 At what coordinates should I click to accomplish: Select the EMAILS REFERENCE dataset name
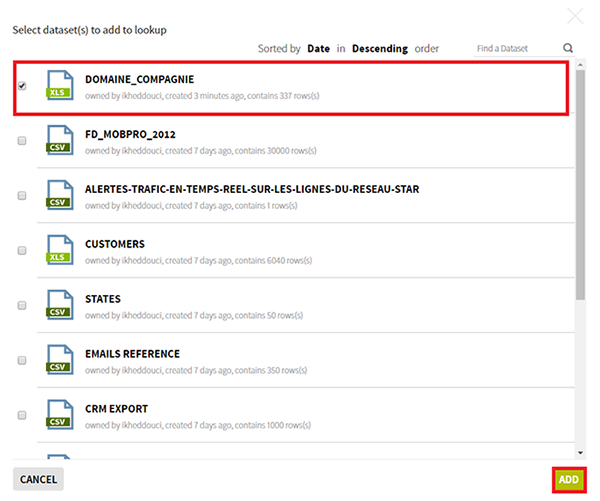click(132, 354)
